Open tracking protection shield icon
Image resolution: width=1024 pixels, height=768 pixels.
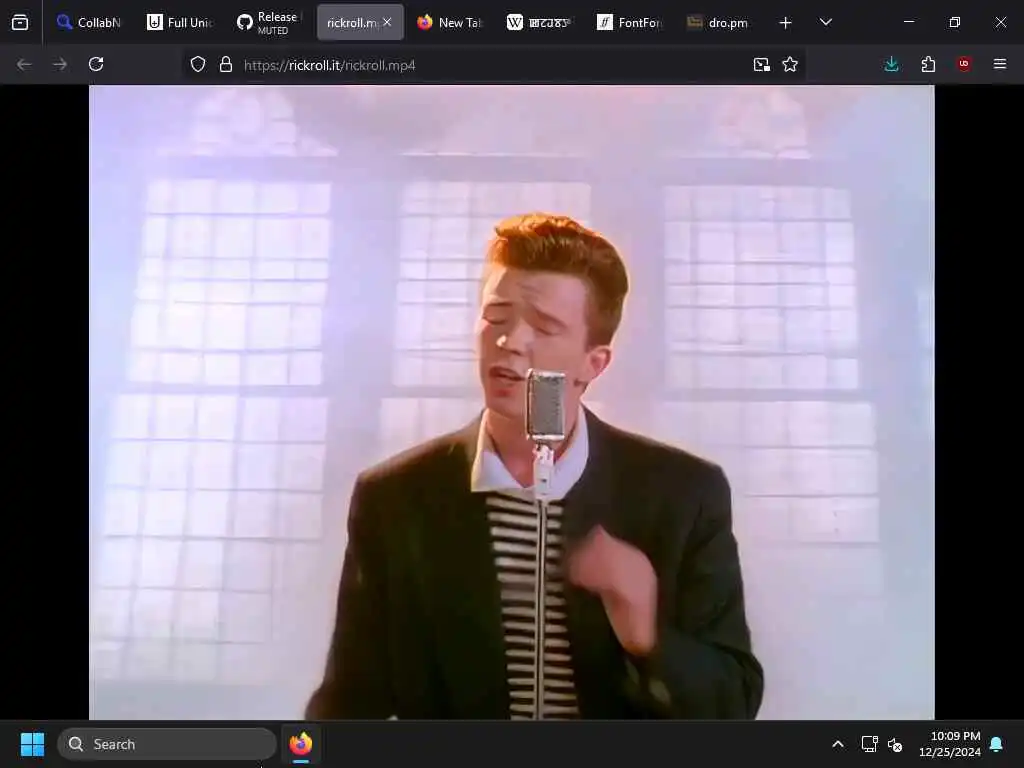click(x=198, y=64)
